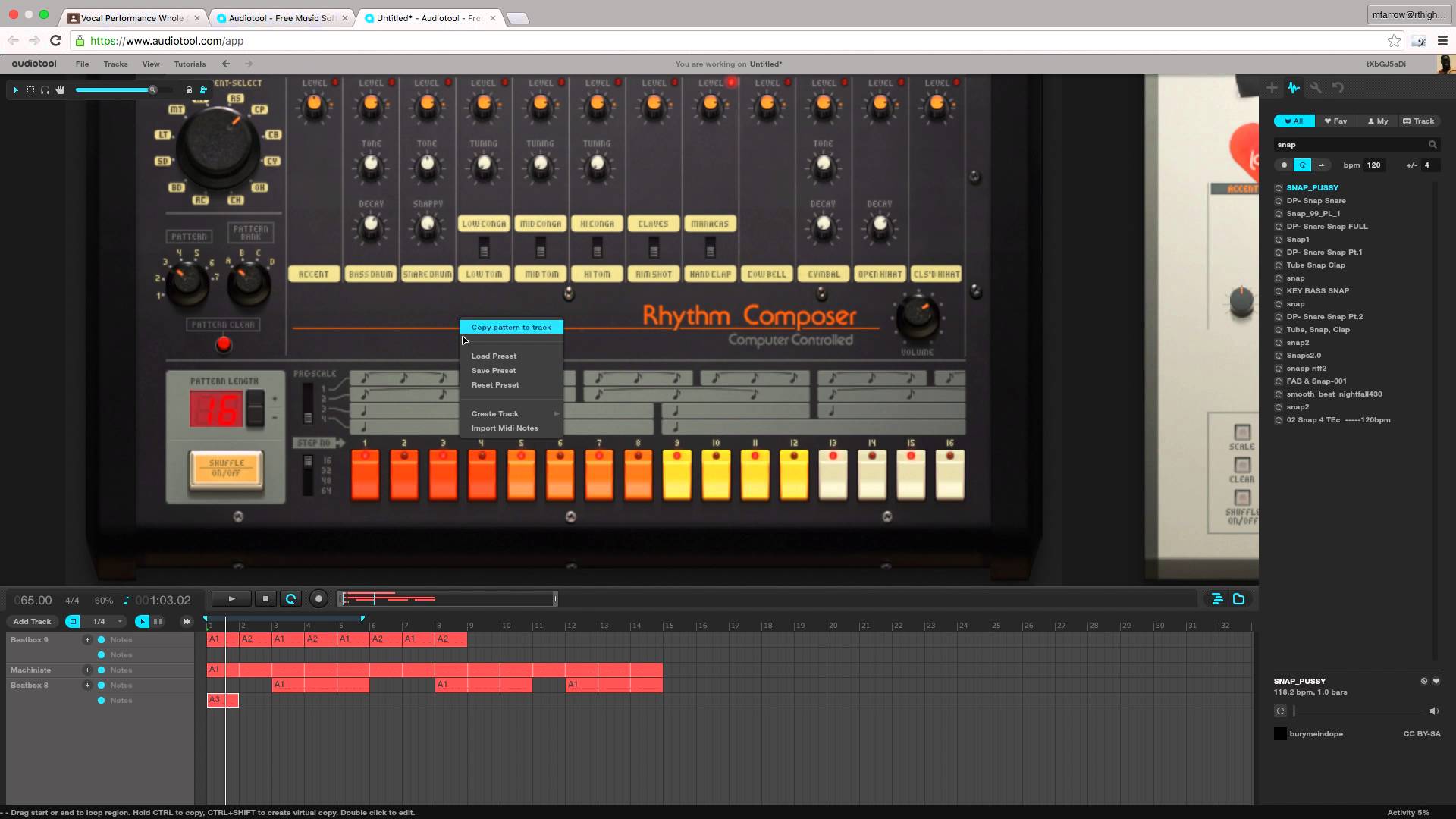
Task: Click the burymeindope author link
Action: pos(1316,734)
